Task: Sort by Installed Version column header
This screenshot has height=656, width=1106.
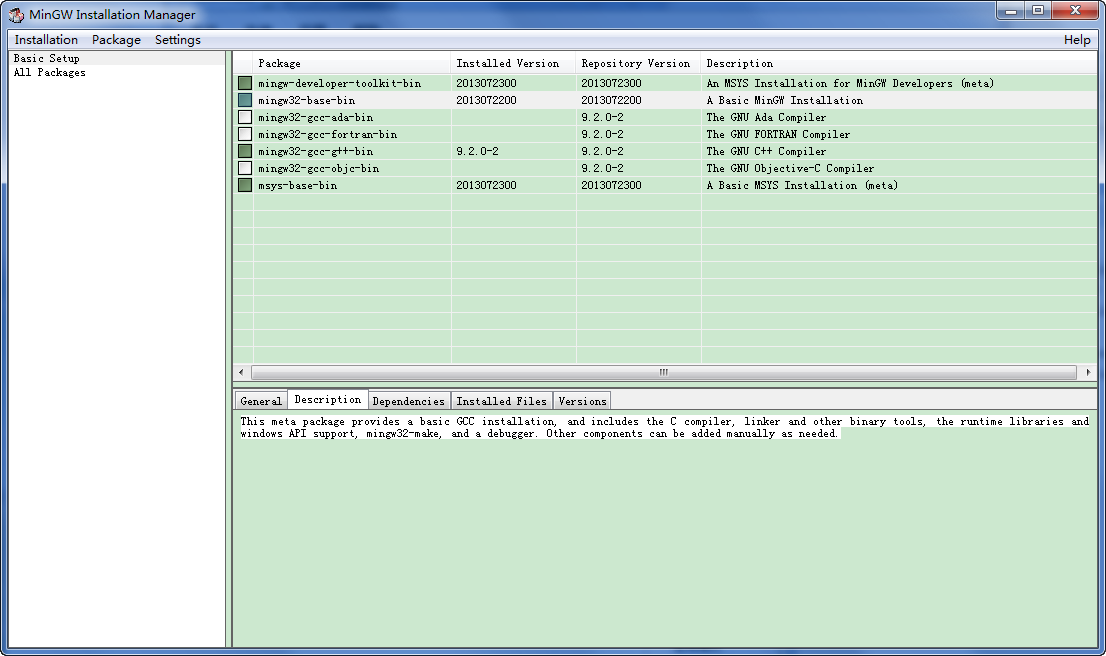Action: 508,63
